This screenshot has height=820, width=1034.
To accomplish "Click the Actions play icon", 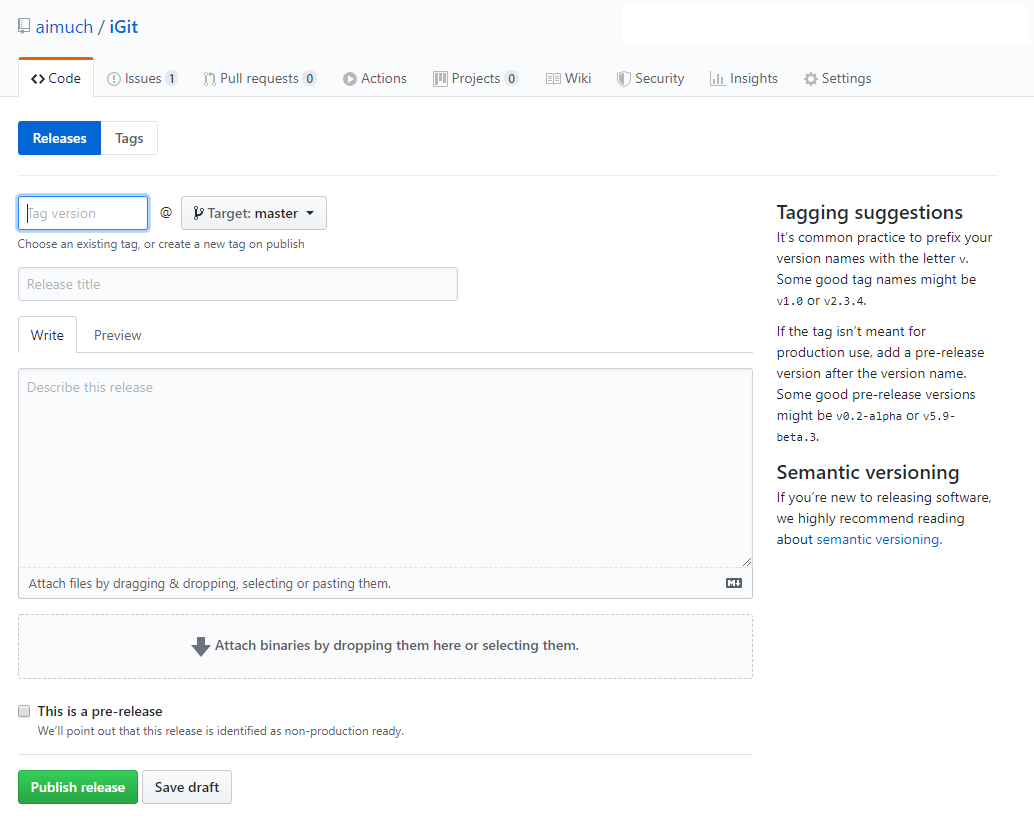I will tap(350, 79).
